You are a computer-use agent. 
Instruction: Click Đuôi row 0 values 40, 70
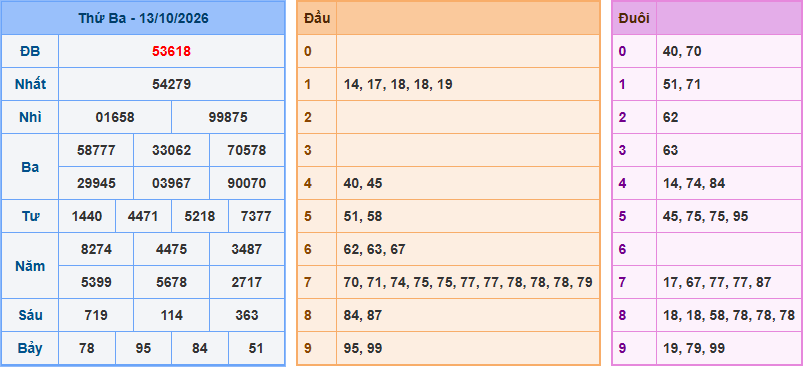coord(682,51)
